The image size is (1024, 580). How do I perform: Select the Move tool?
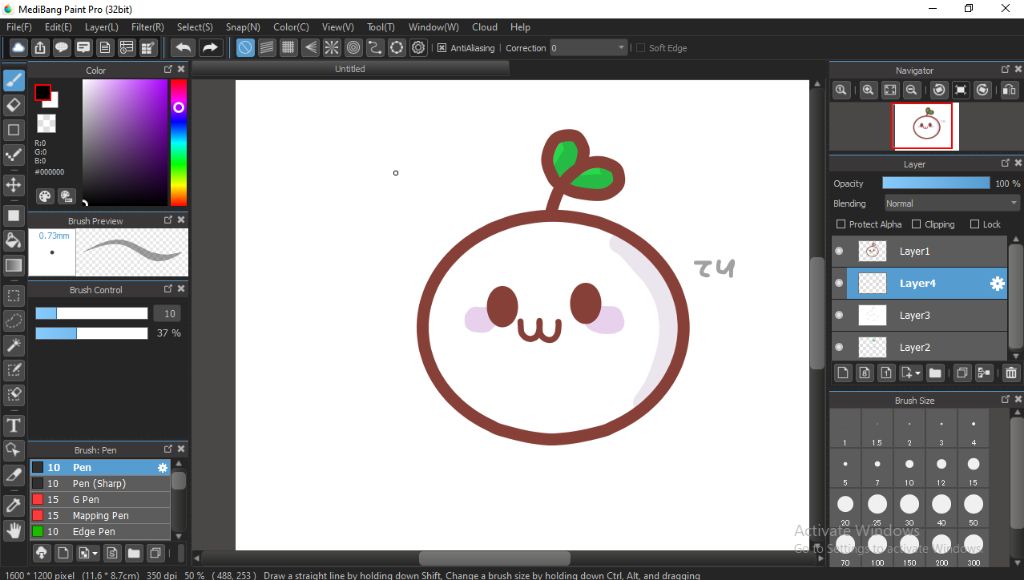tap(14, 185)
